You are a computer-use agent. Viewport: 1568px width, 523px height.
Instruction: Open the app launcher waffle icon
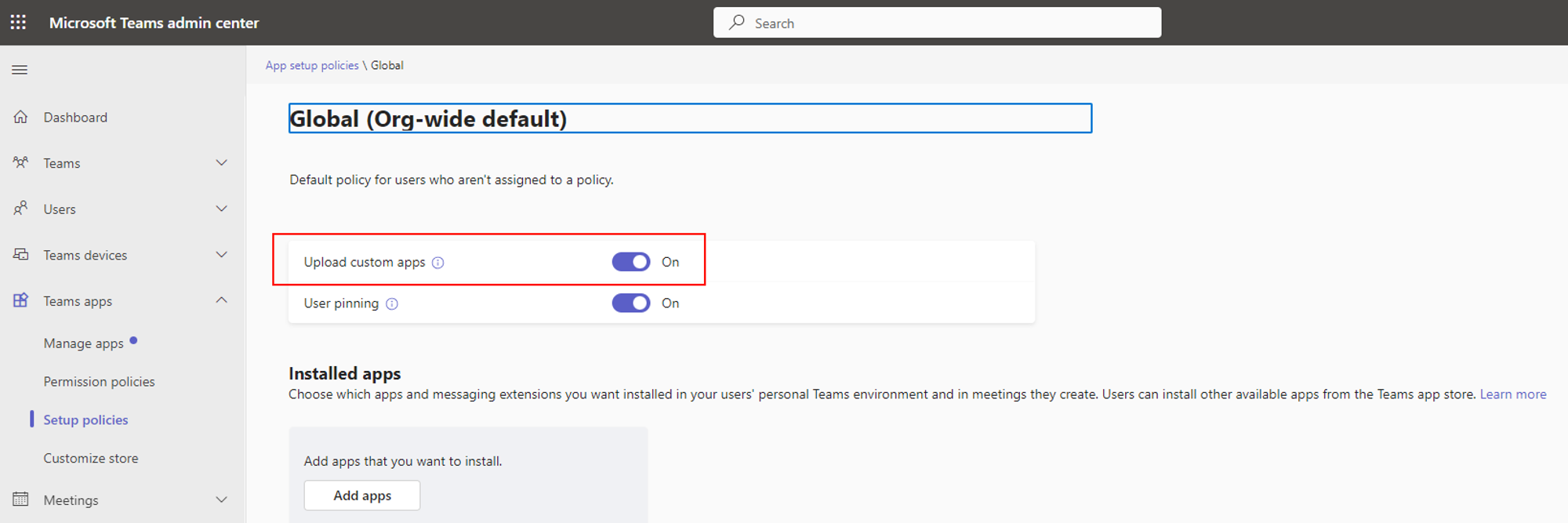click(x=18, y=23)
